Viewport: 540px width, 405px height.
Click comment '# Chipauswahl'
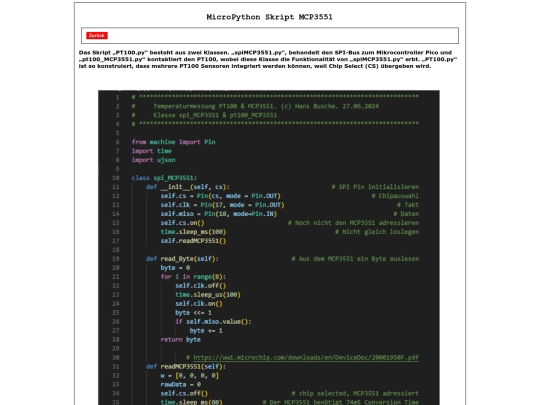click(x=395, y=196)
